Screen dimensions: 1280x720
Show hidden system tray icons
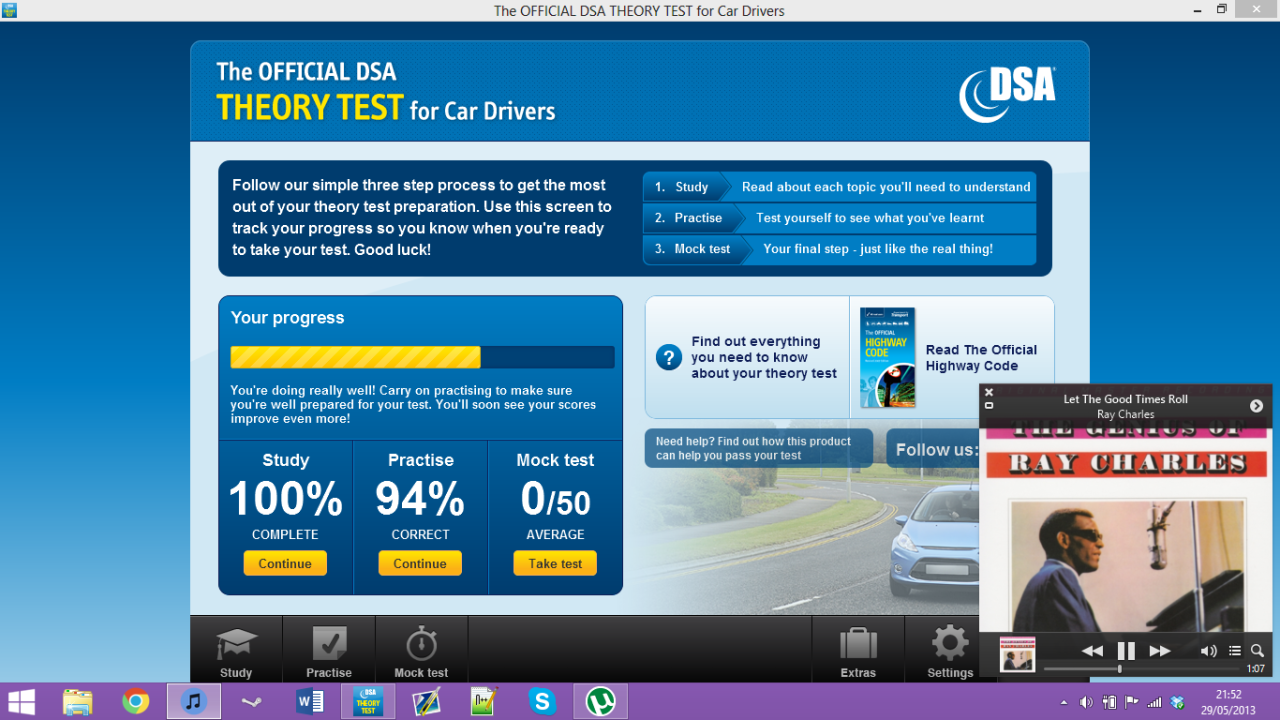1063,703
